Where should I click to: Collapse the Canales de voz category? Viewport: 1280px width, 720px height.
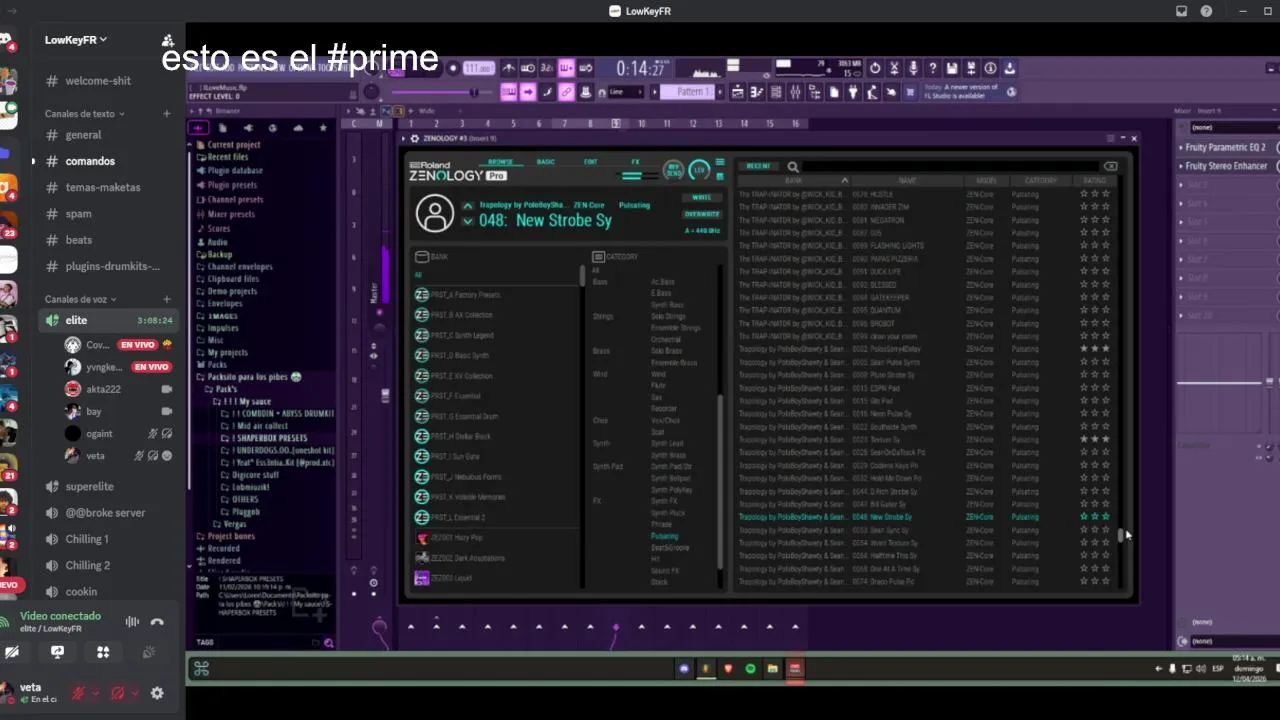(80, 299)
